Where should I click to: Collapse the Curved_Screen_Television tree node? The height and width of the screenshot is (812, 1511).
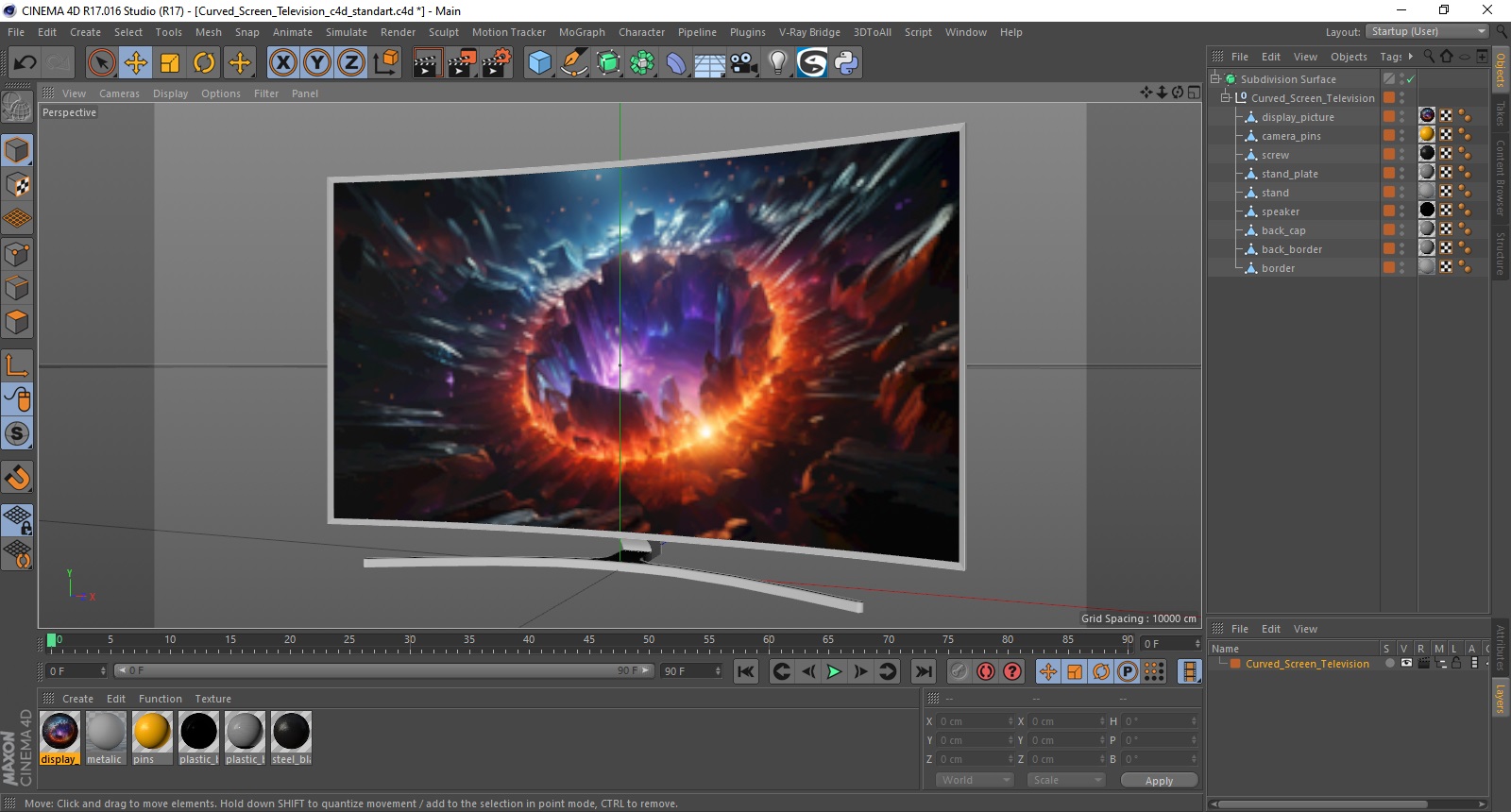click(x=1226, y=97)
